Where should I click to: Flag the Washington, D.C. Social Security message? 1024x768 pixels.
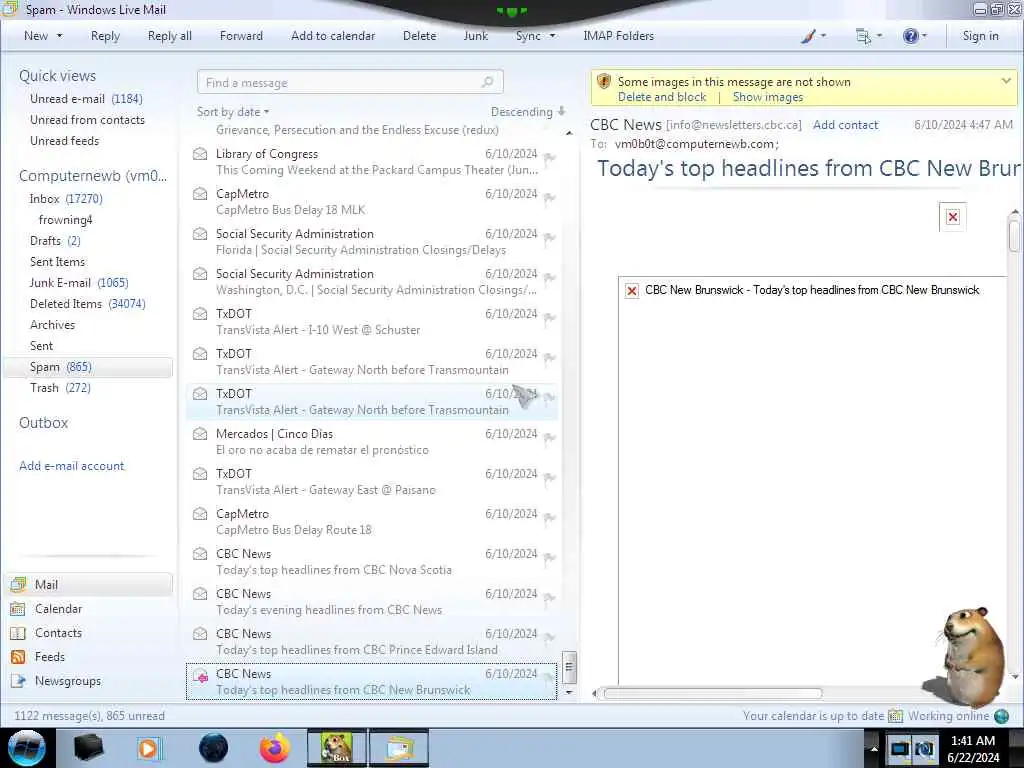tap(550, 278)
